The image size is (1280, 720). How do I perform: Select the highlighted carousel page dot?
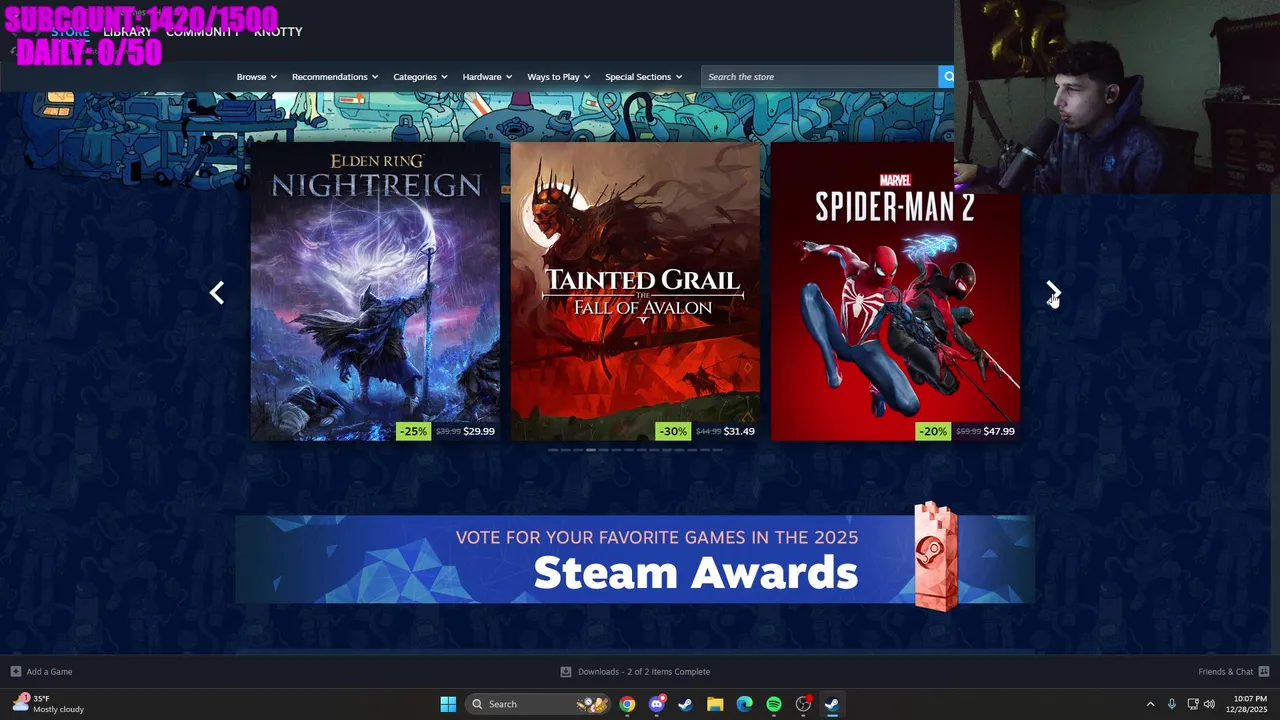tap(591, 450)
